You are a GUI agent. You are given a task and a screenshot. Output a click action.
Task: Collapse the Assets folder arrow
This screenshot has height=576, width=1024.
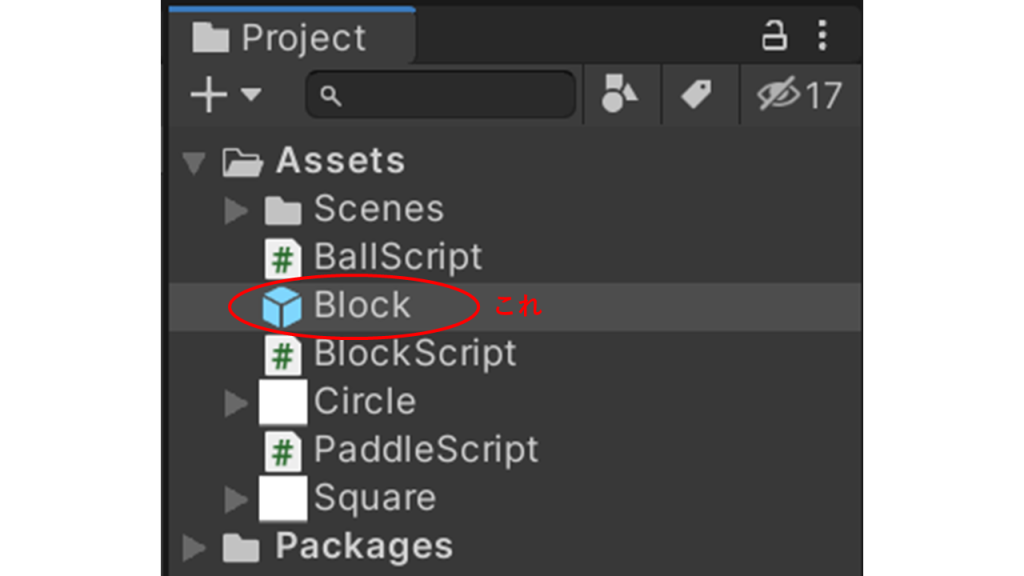[195, 161]
